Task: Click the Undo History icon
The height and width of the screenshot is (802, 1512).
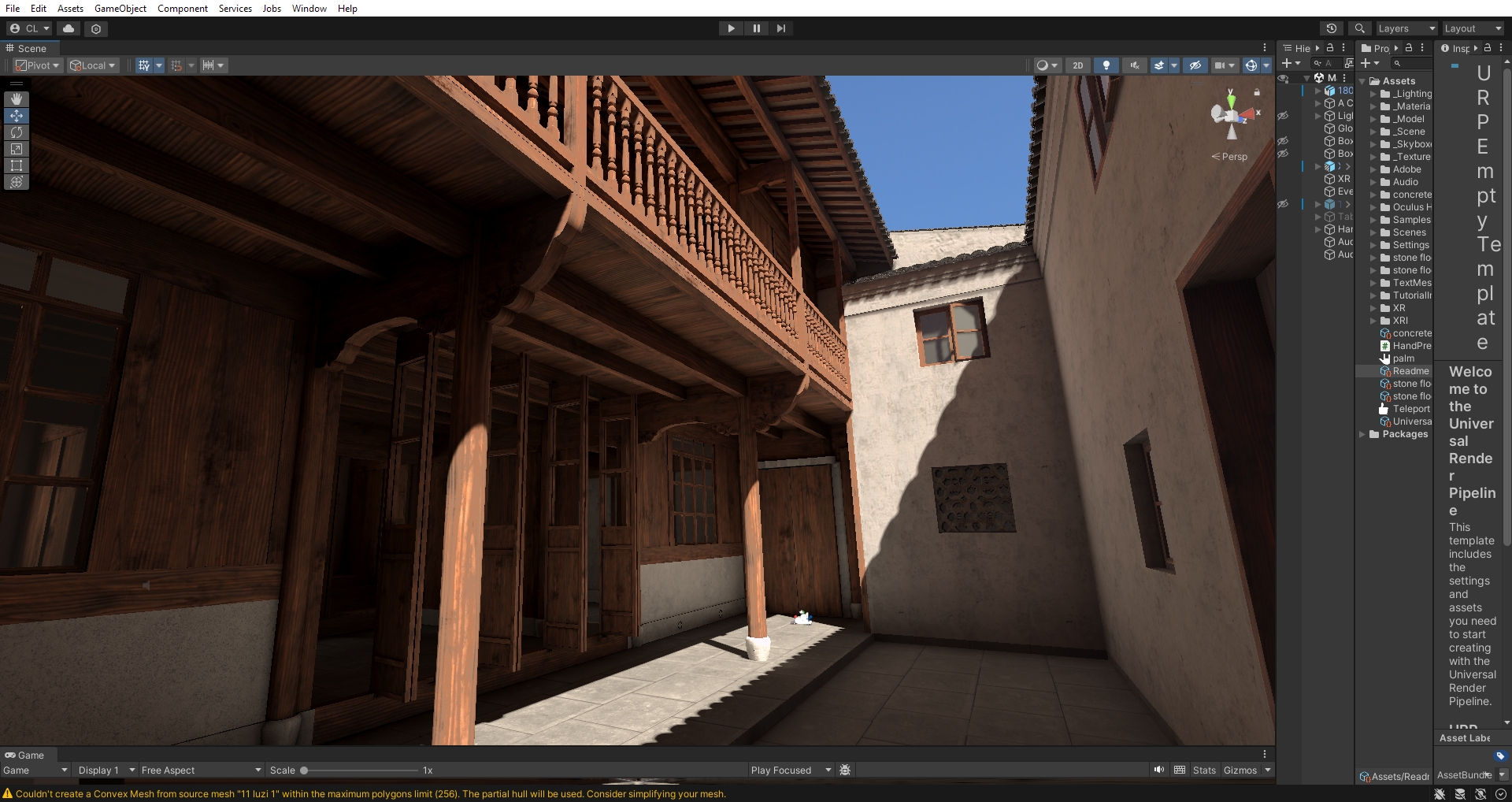Action: [1332, 28]
